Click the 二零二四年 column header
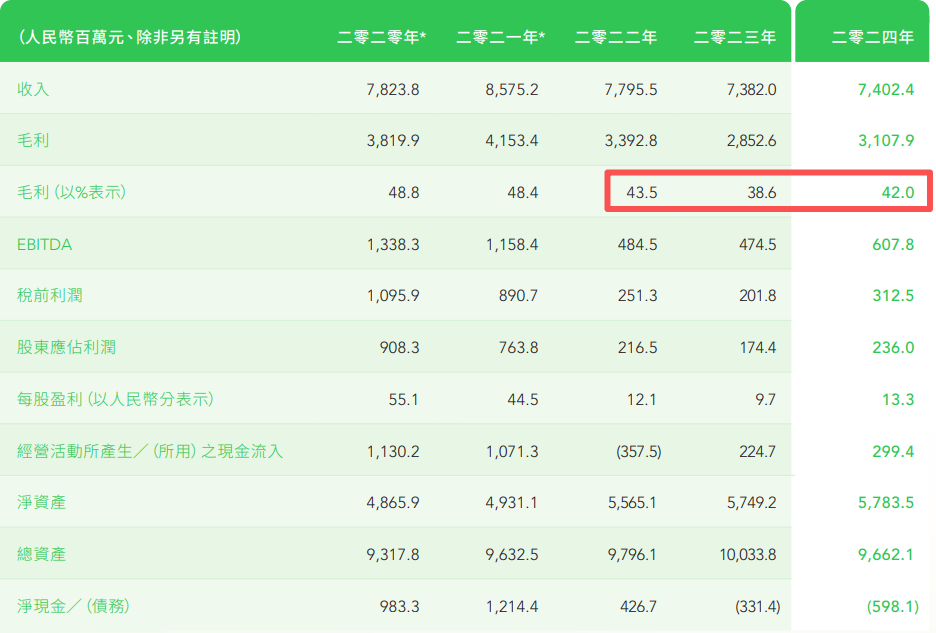The width and height of the screenshot is (936, 633). (x=872, y=37)
